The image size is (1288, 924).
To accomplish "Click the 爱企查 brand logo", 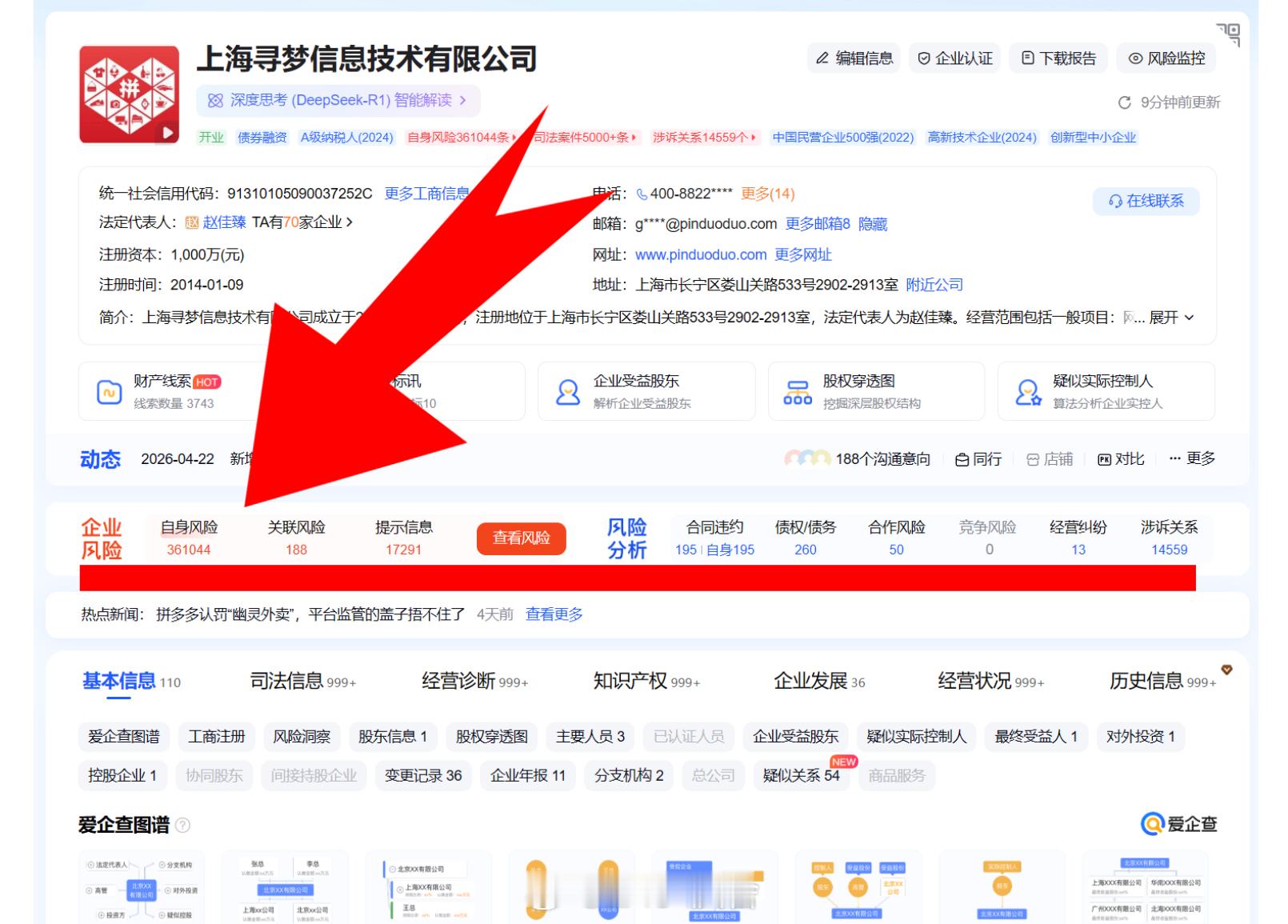I will pos(1178,823).
